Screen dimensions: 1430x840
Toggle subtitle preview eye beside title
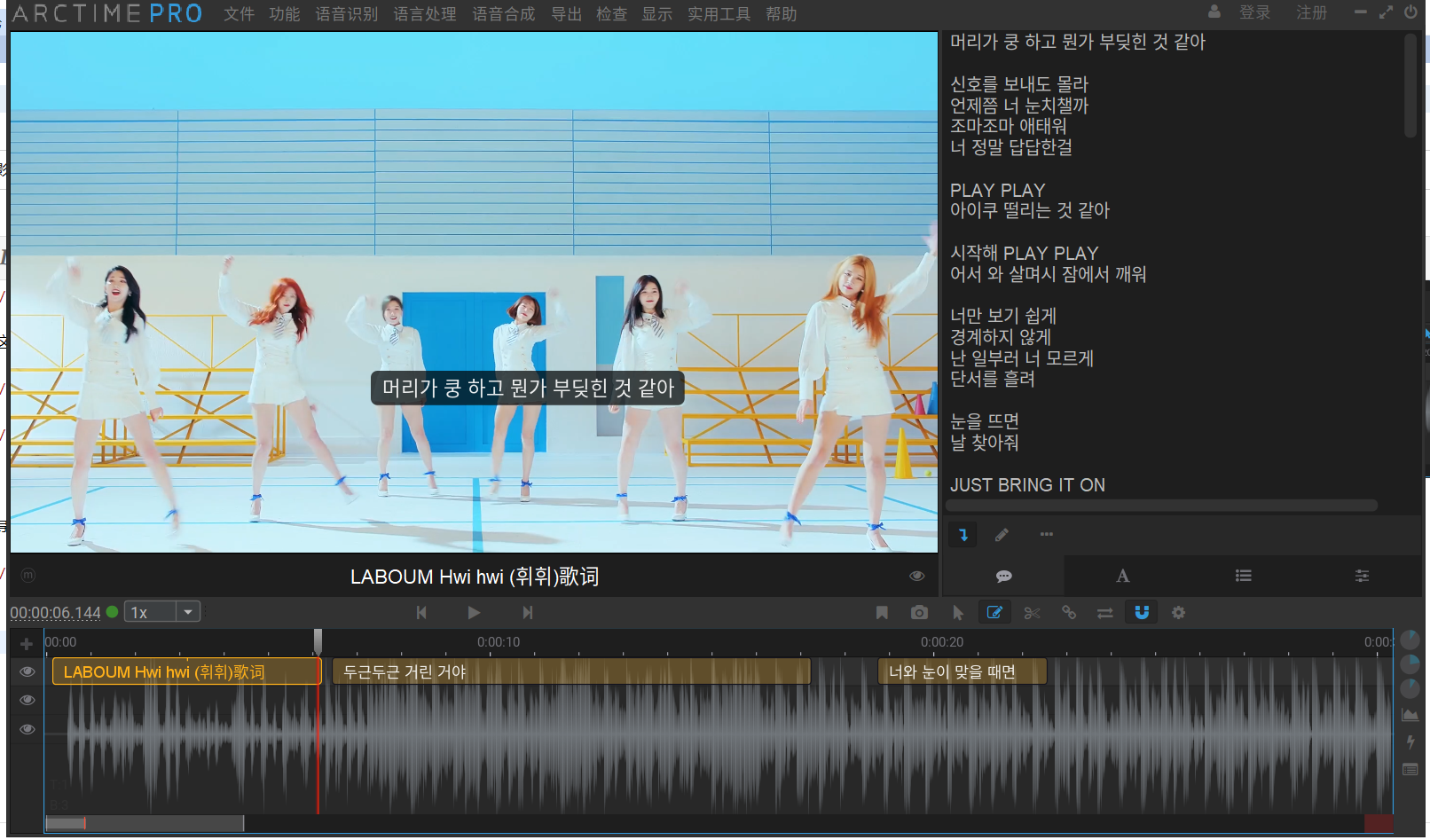point(917,577)
